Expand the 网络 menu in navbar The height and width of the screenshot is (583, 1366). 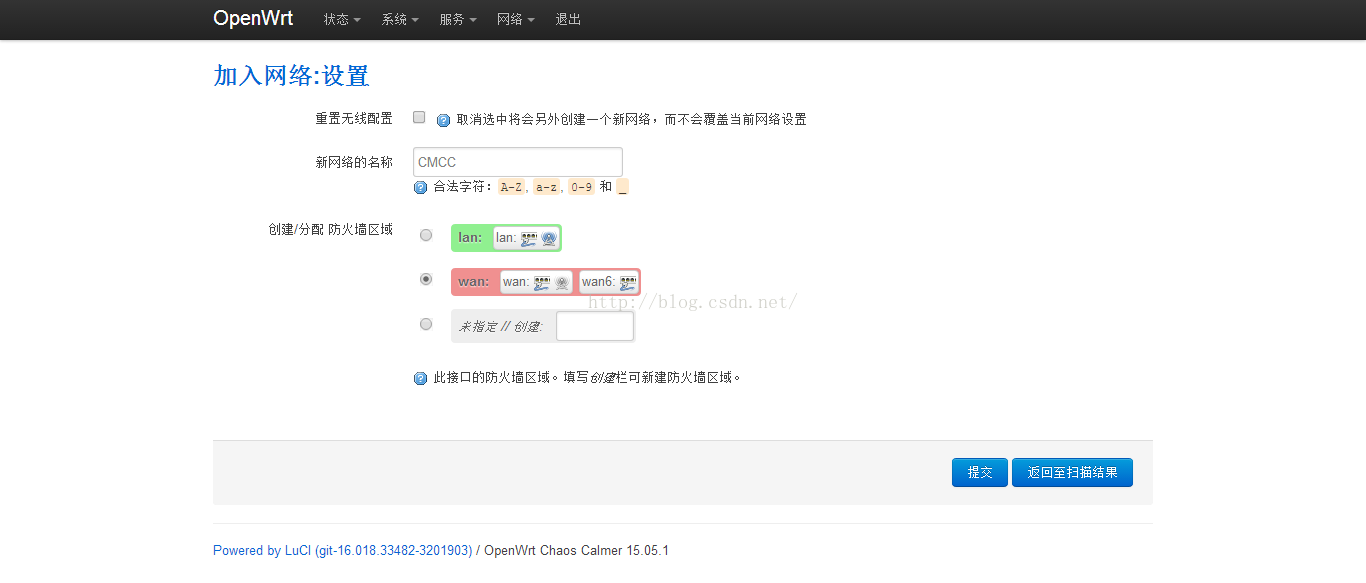click(x=516, y=19)
